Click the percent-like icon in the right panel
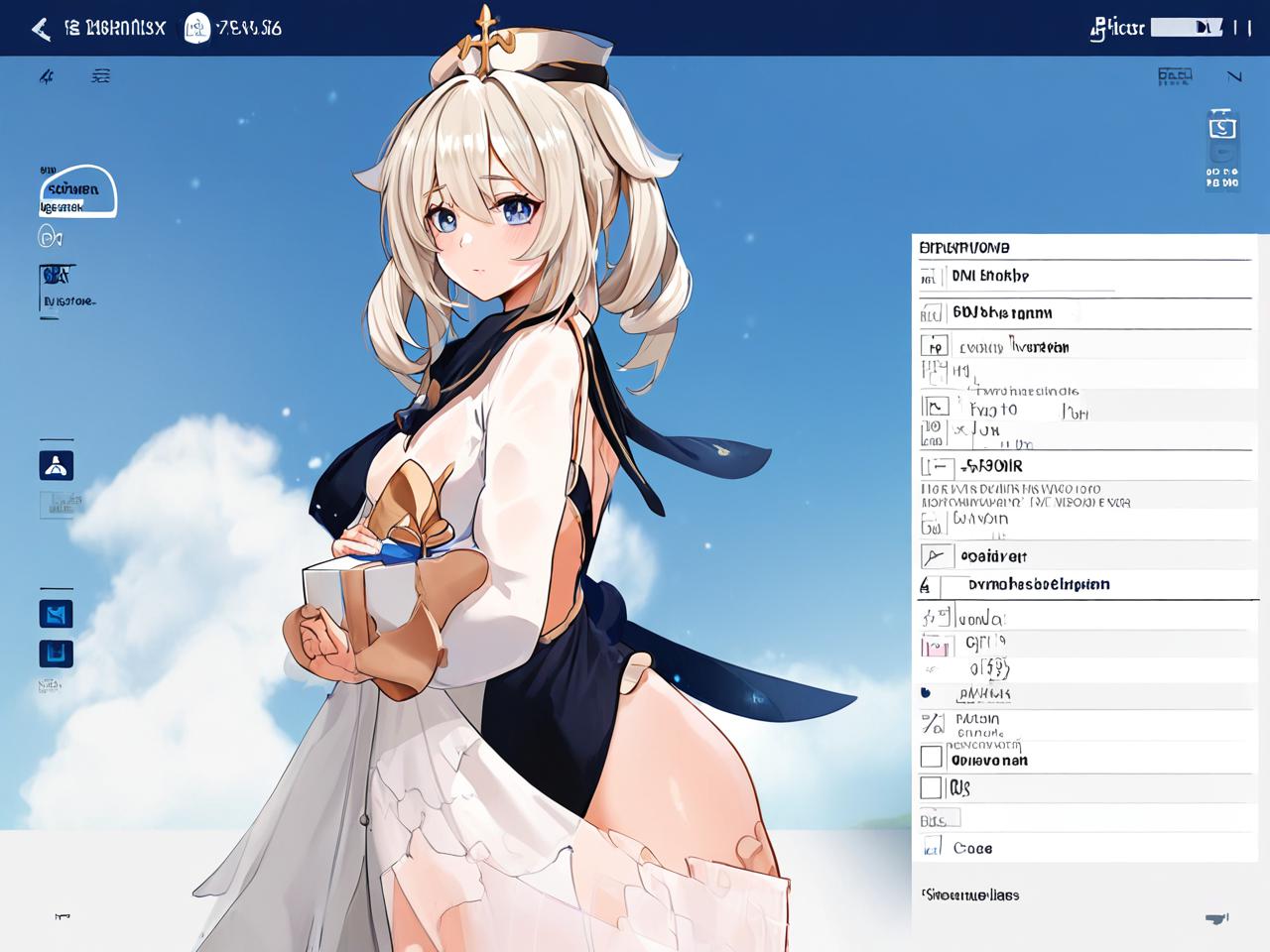The width and height of the screenshot is (1270, 952). [932, 724]
